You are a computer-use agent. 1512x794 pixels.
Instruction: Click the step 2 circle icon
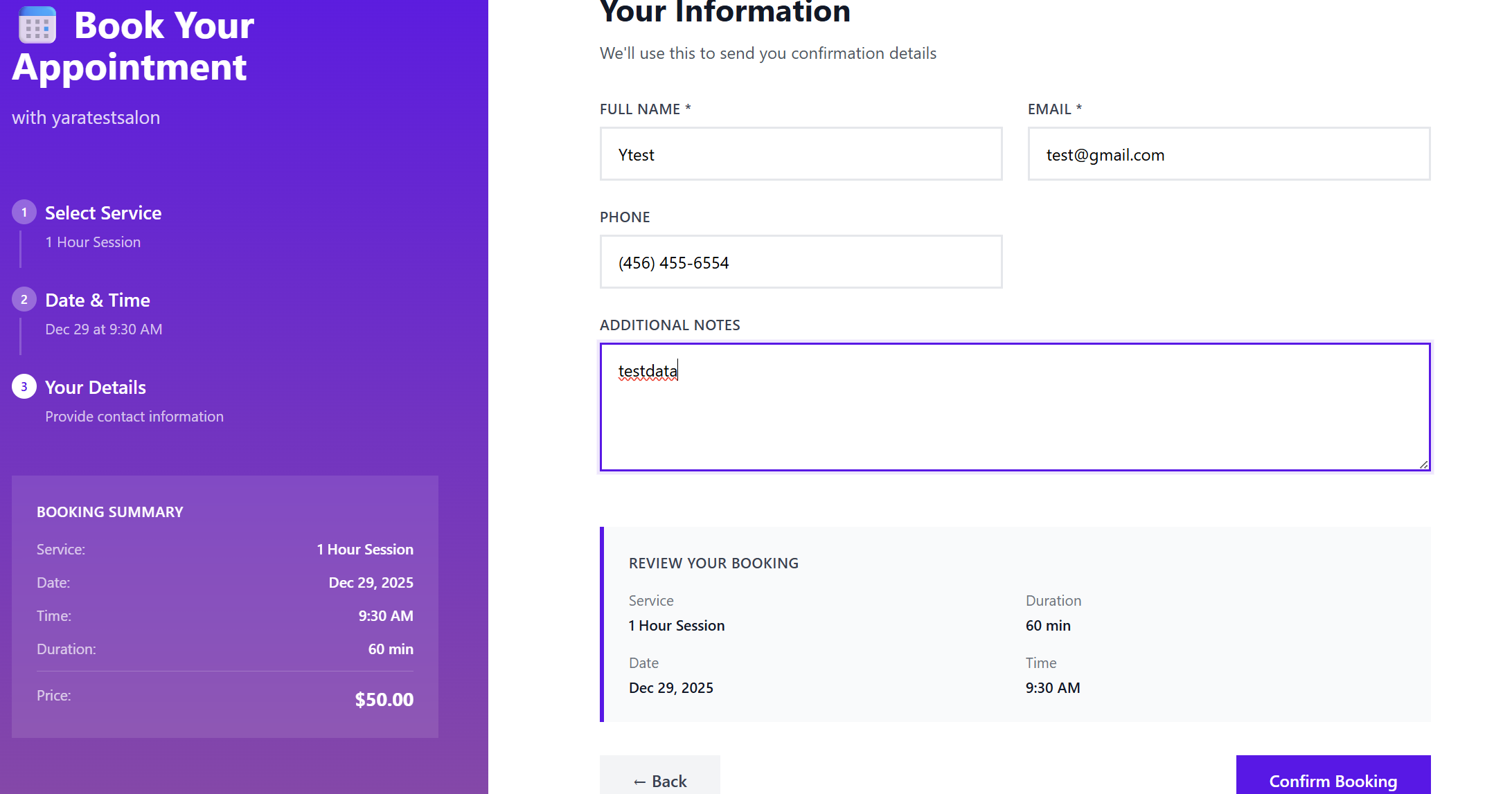click(24, 300)
